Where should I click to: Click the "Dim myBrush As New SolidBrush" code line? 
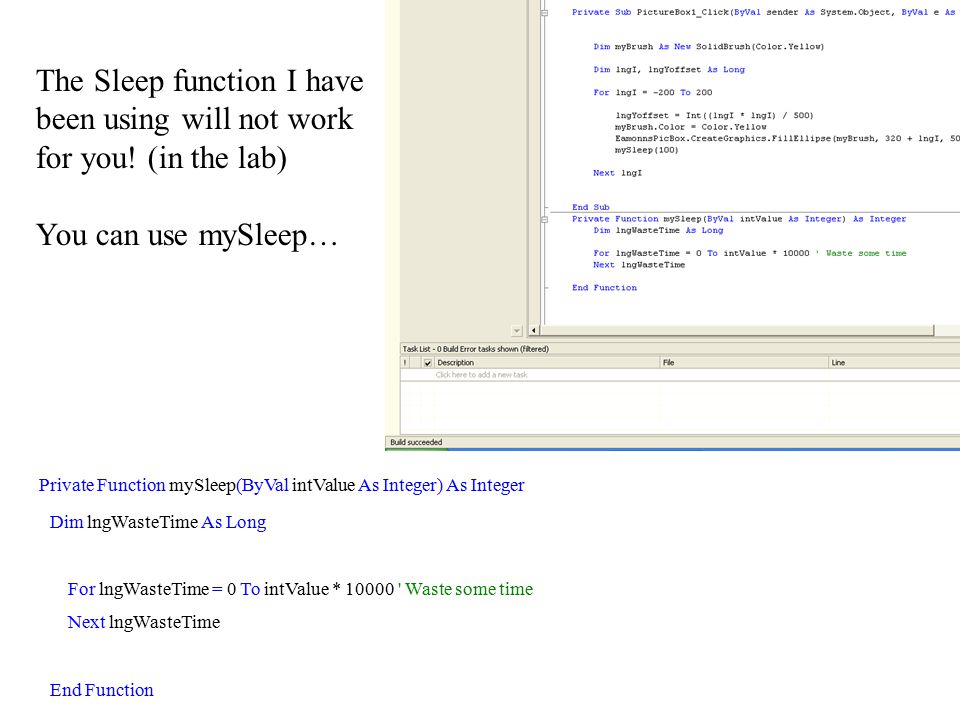[709, 47]
